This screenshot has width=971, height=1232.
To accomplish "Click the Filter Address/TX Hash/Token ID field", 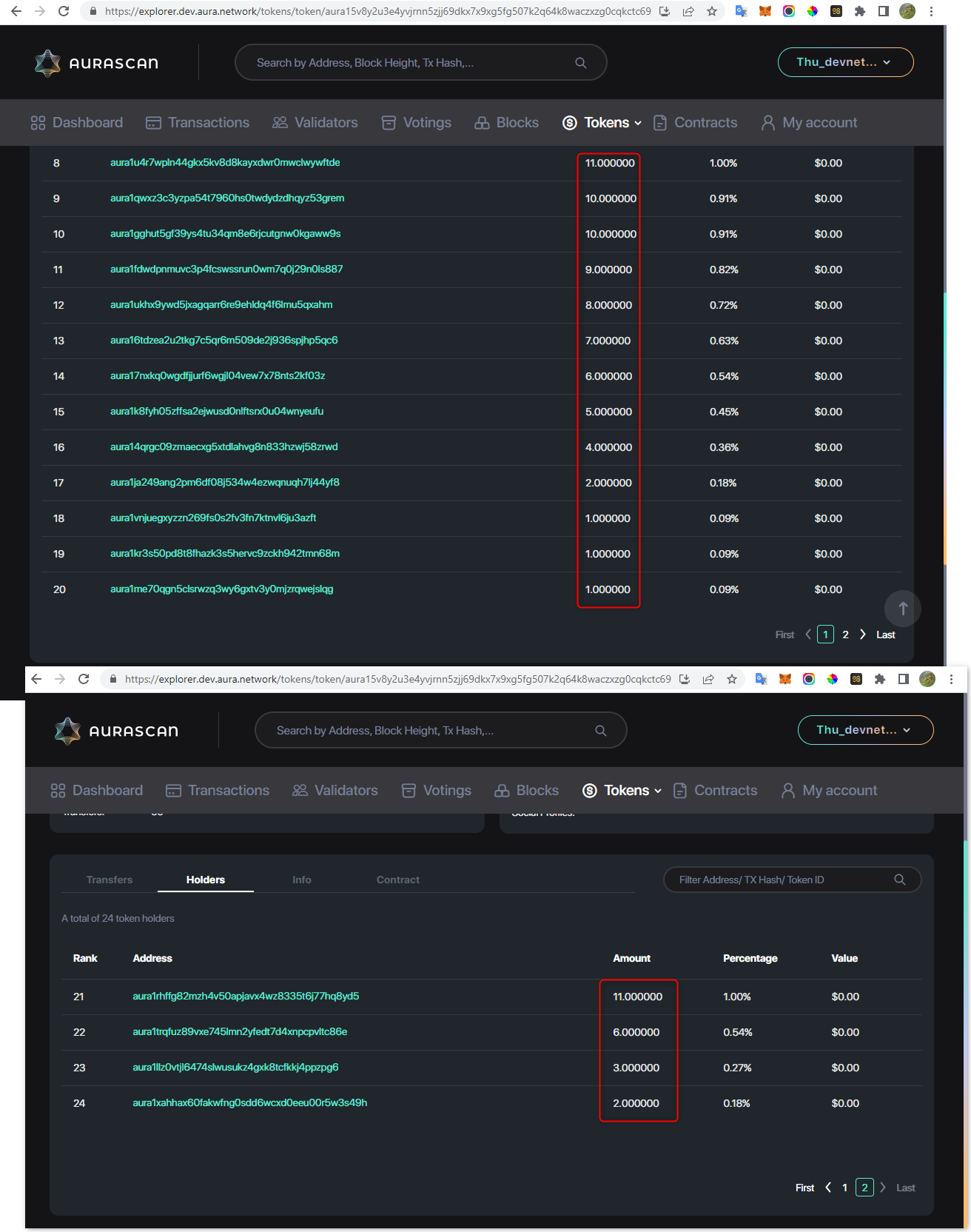I will tap(792, 880).
